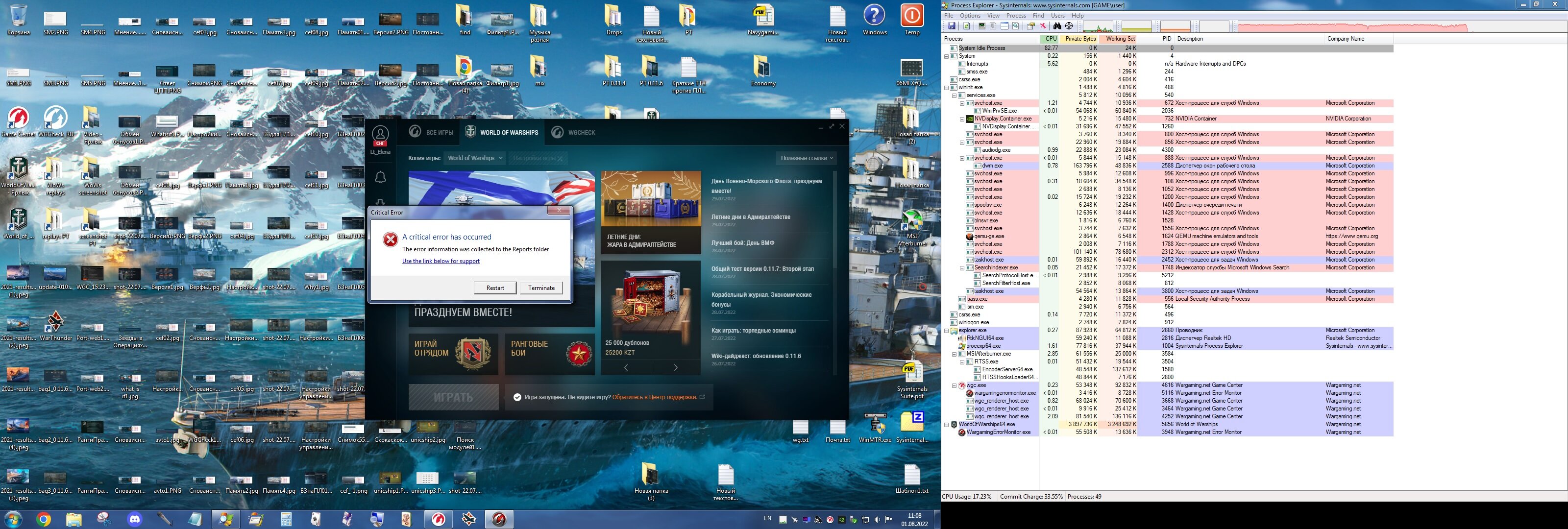The width and height of the screenshot is (1568, 529).
Task: Collapse the explorer.exe process tree node
Action: pyautogui.click(x=947, y=331)
